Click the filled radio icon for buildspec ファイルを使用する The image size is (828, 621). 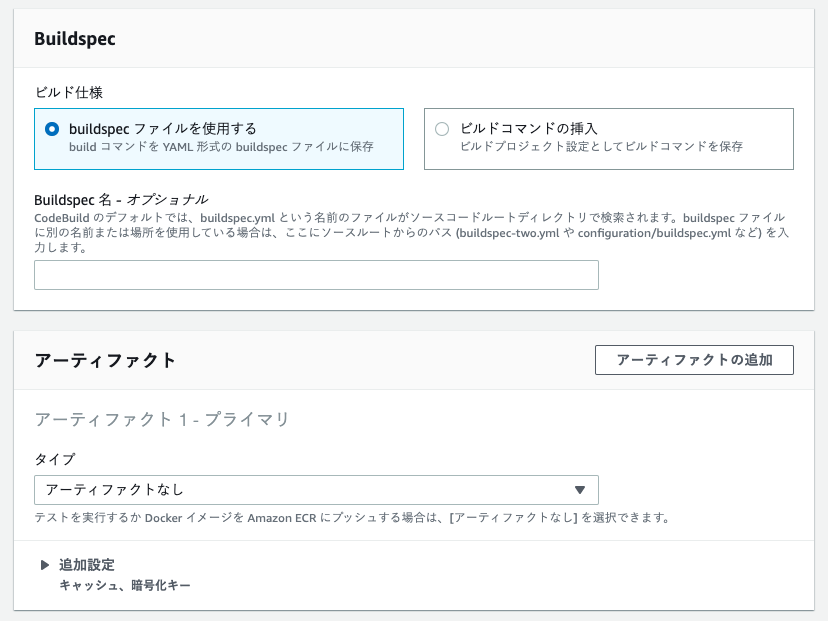point(48,130)
